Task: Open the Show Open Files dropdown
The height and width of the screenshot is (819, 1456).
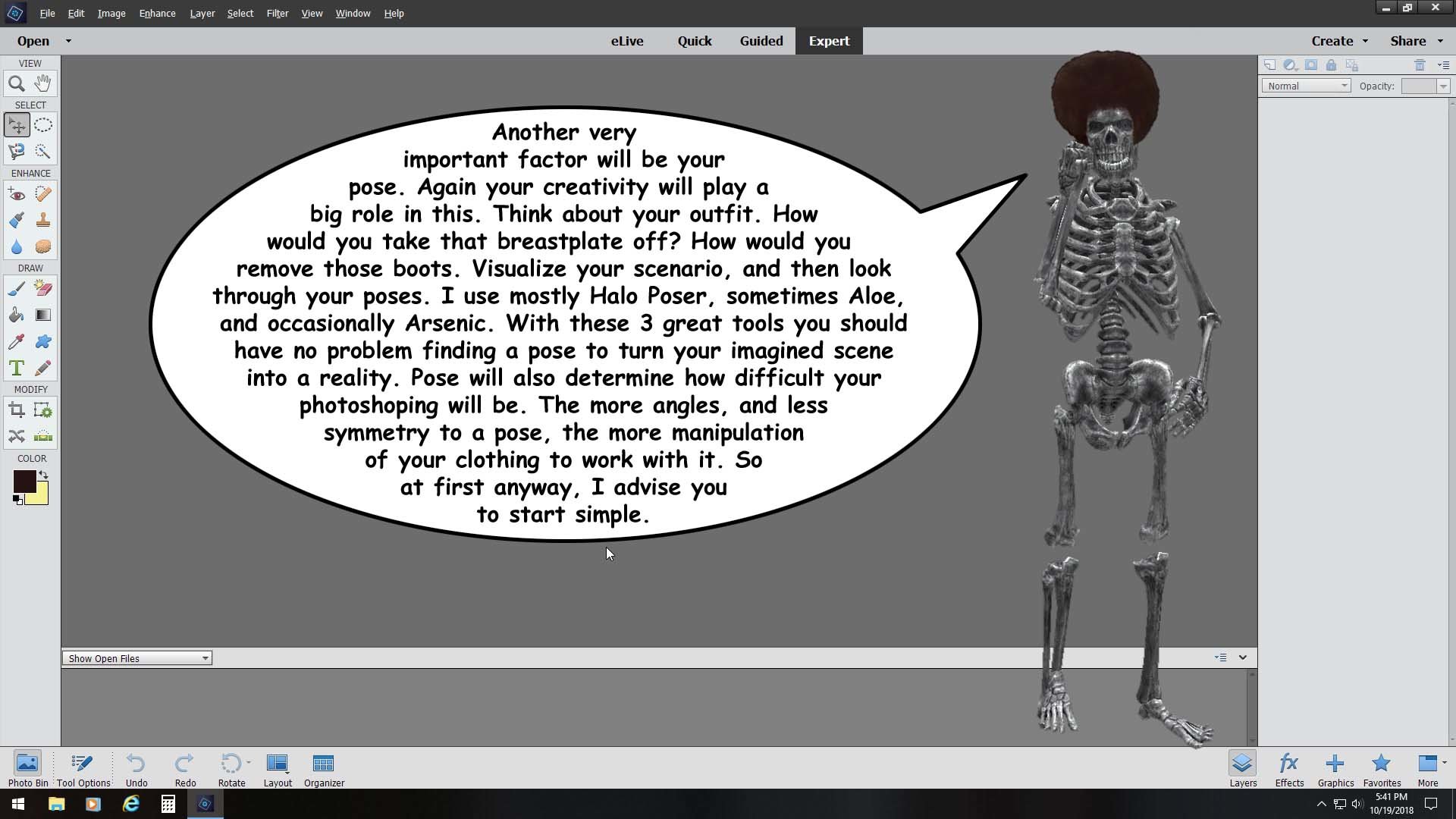Action: pos(137,658)
